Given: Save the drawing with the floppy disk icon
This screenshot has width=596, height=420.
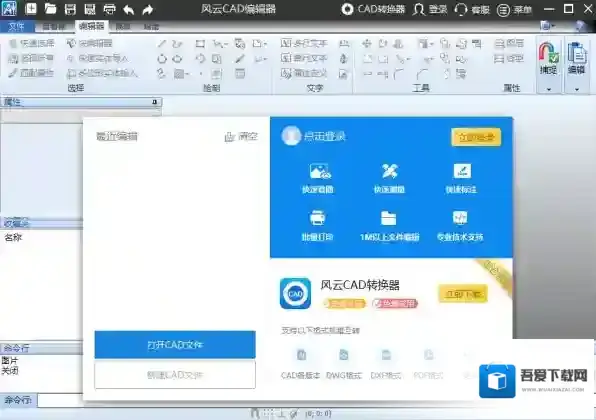Looking at the screenshot, I should [x=70, y=9].
